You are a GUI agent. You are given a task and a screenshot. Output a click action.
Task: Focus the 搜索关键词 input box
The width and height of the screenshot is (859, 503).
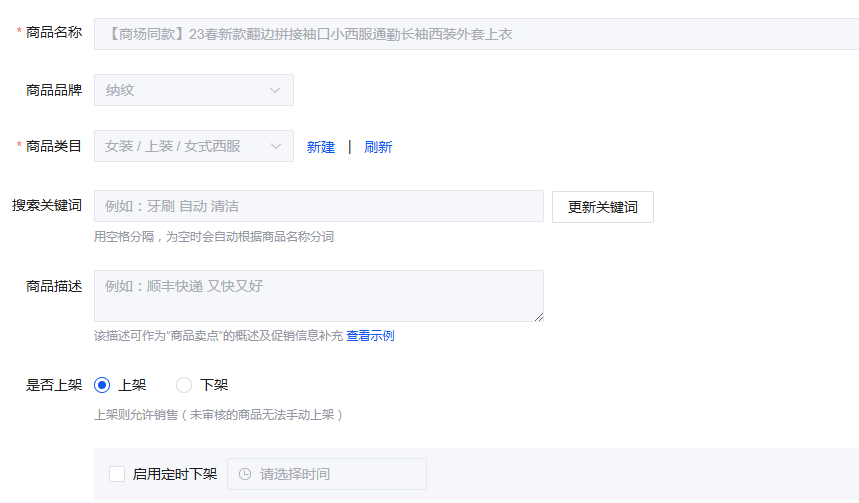318,206
